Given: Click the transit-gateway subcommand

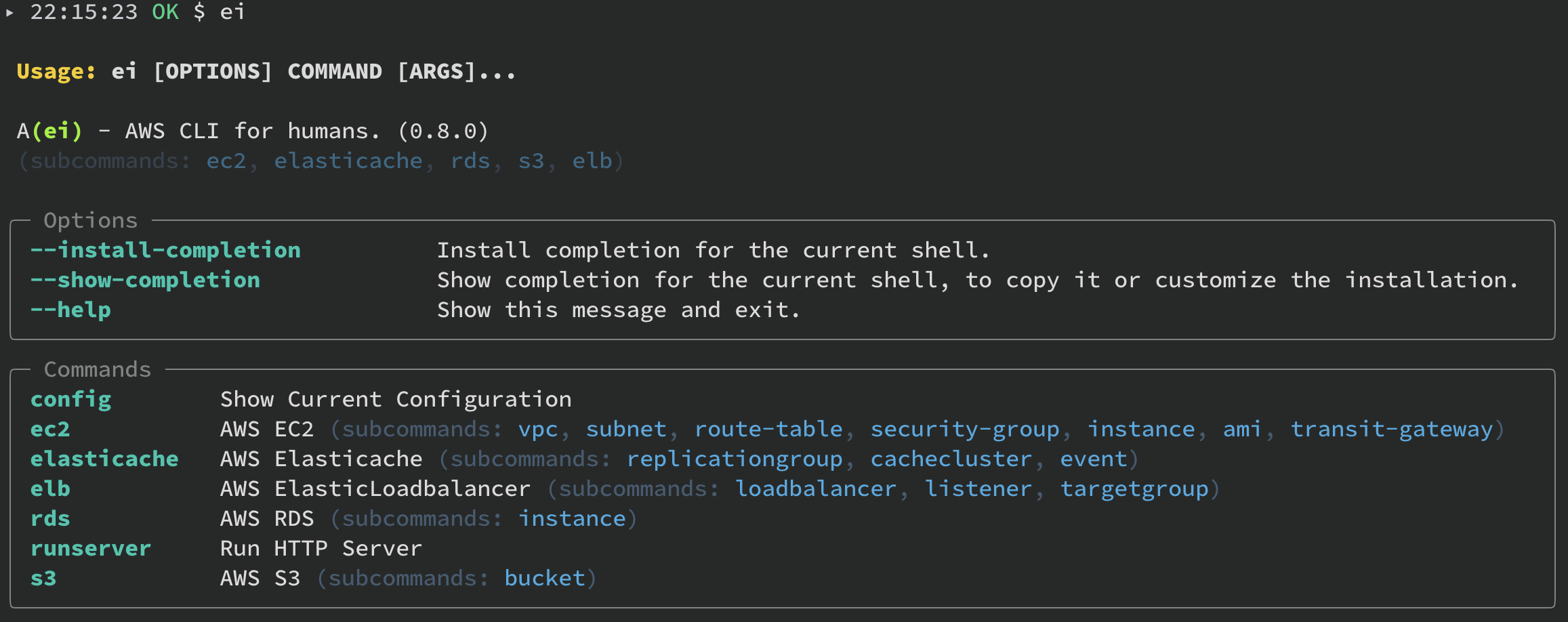Looking at the screenshot, I should (x=1392, y=430).
